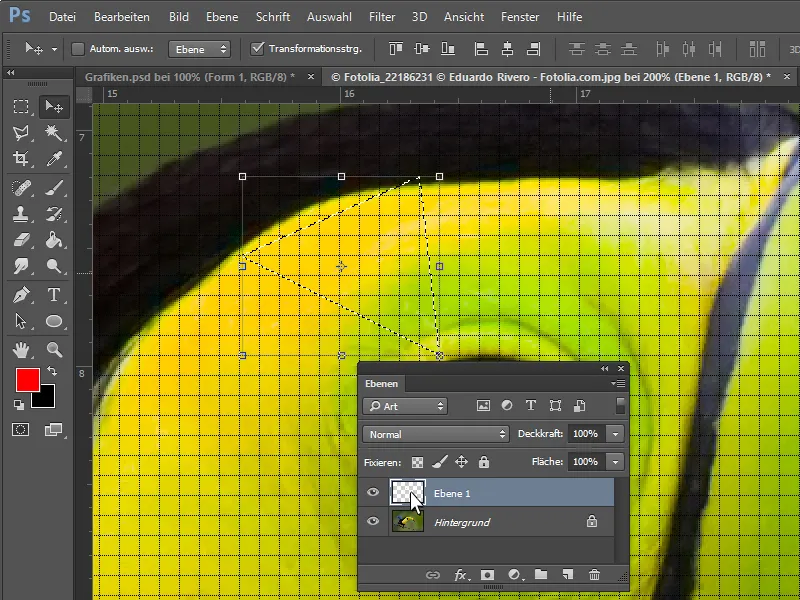This screenshot has height=600, width=800.
Task: Delete the selected layer with the trash icon
Action: tap(596, 574)
